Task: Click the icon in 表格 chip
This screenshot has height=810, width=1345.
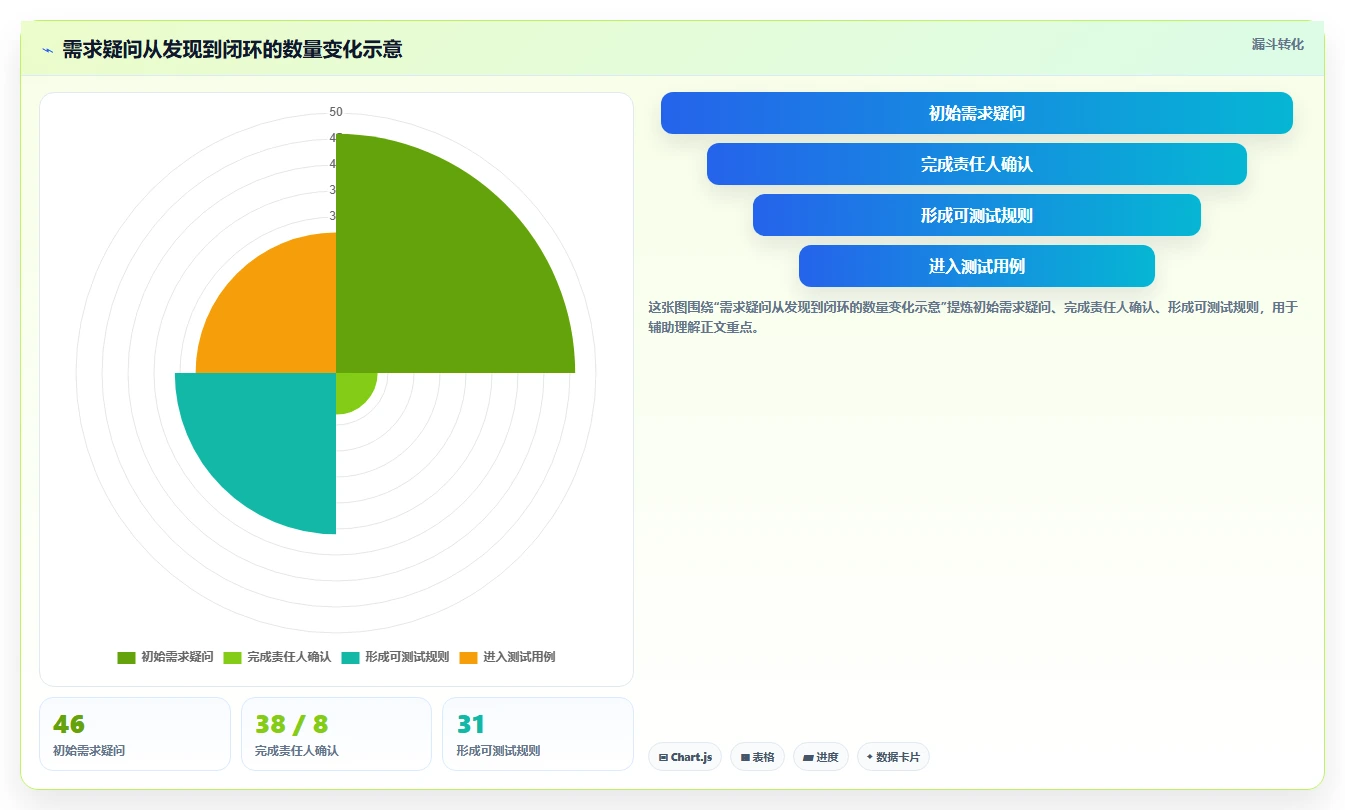Action: coord(745,758)
